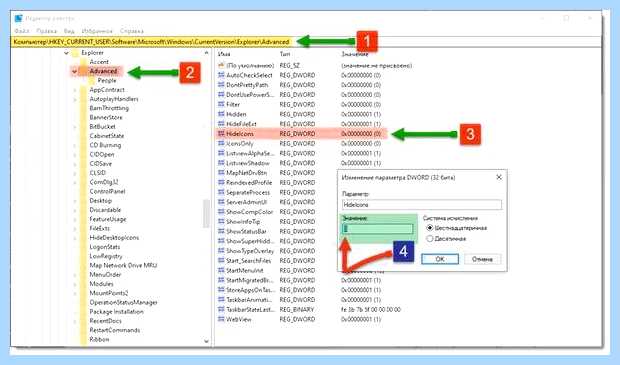Click the tree pane scrollbar up arrow
The image size is (620, 365).
(206, 53)
